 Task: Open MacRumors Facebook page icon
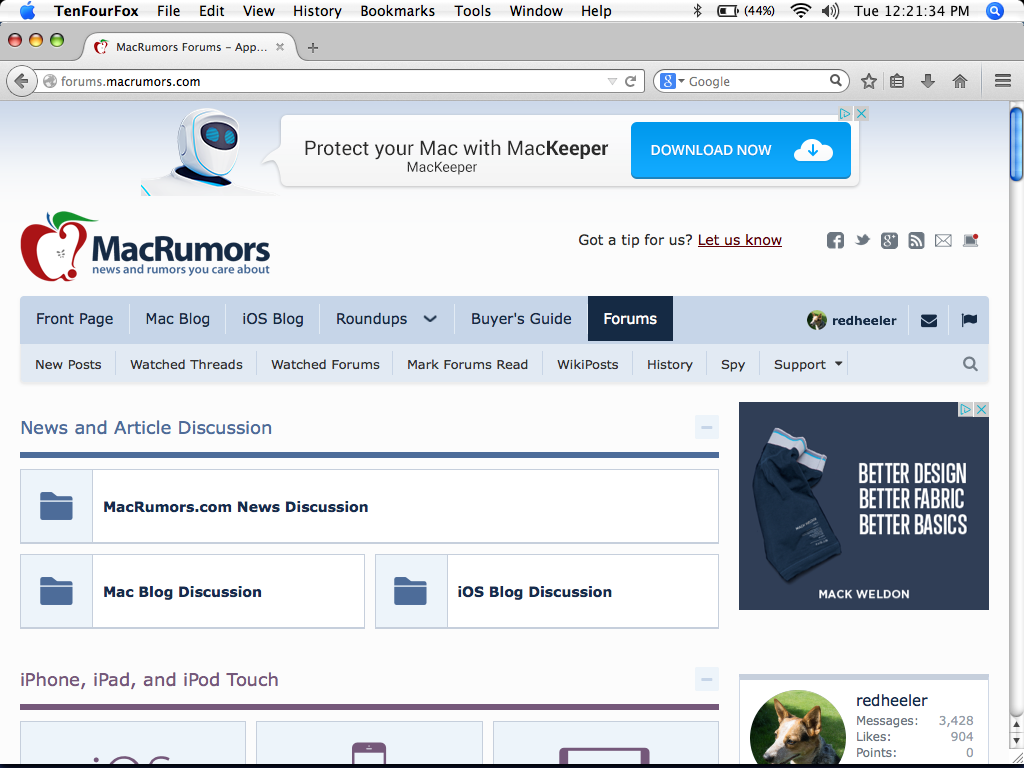tap(835, 240)
